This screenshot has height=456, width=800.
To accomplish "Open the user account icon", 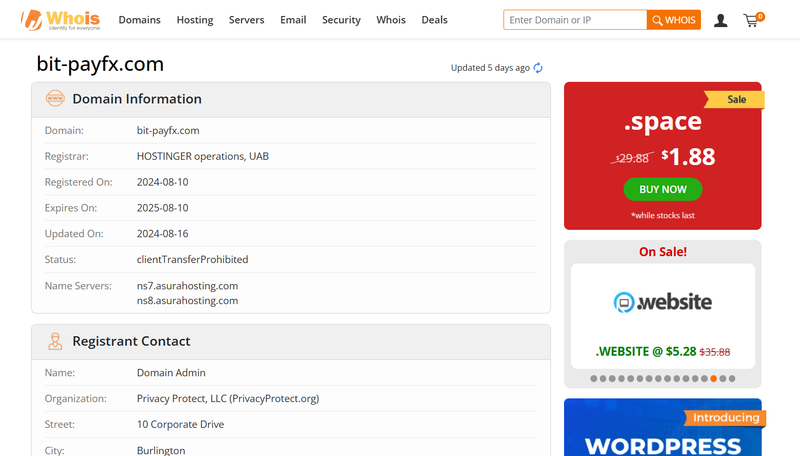I will point(720,20).
